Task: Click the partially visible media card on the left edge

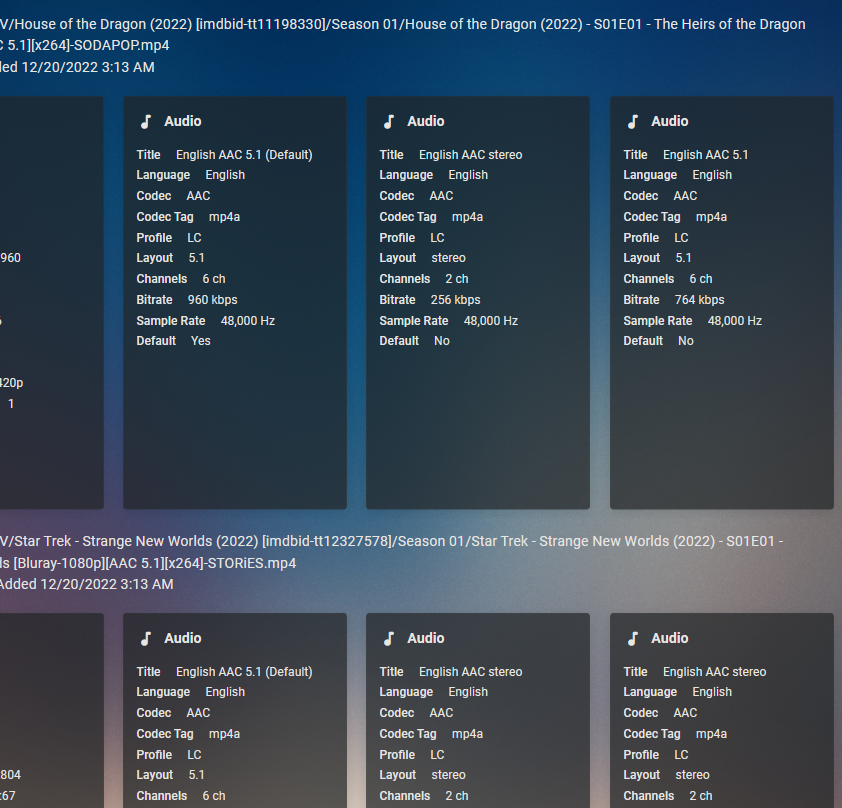Action: click(50, 300)
